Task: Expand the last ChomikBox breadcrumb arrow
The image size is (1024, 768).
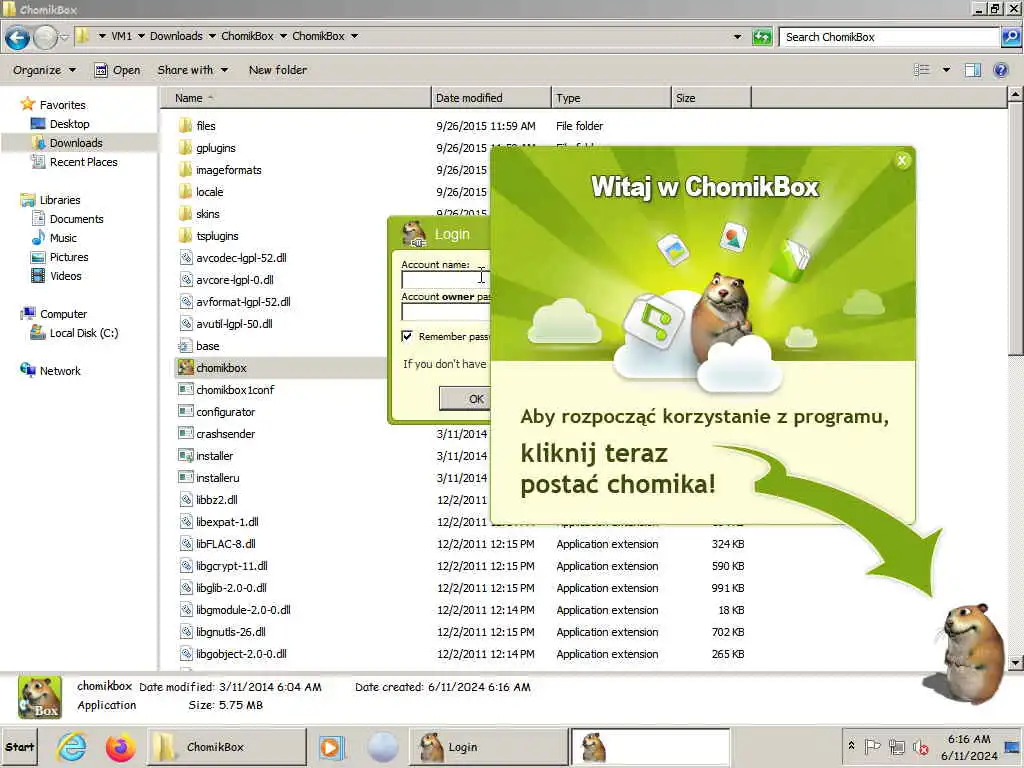Action: [355, 37]
